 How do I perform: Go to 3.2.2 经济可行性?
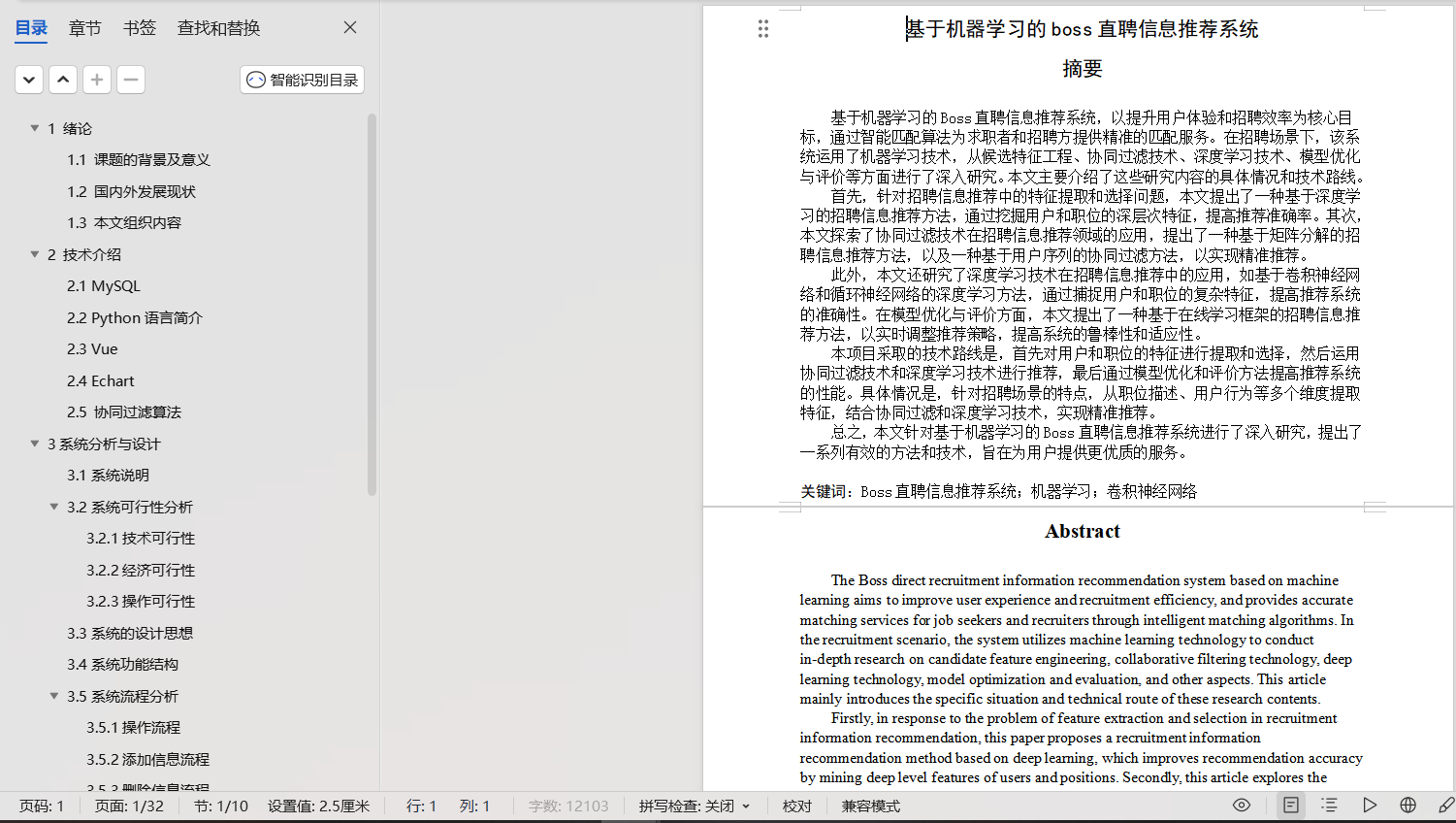point(141,571)
